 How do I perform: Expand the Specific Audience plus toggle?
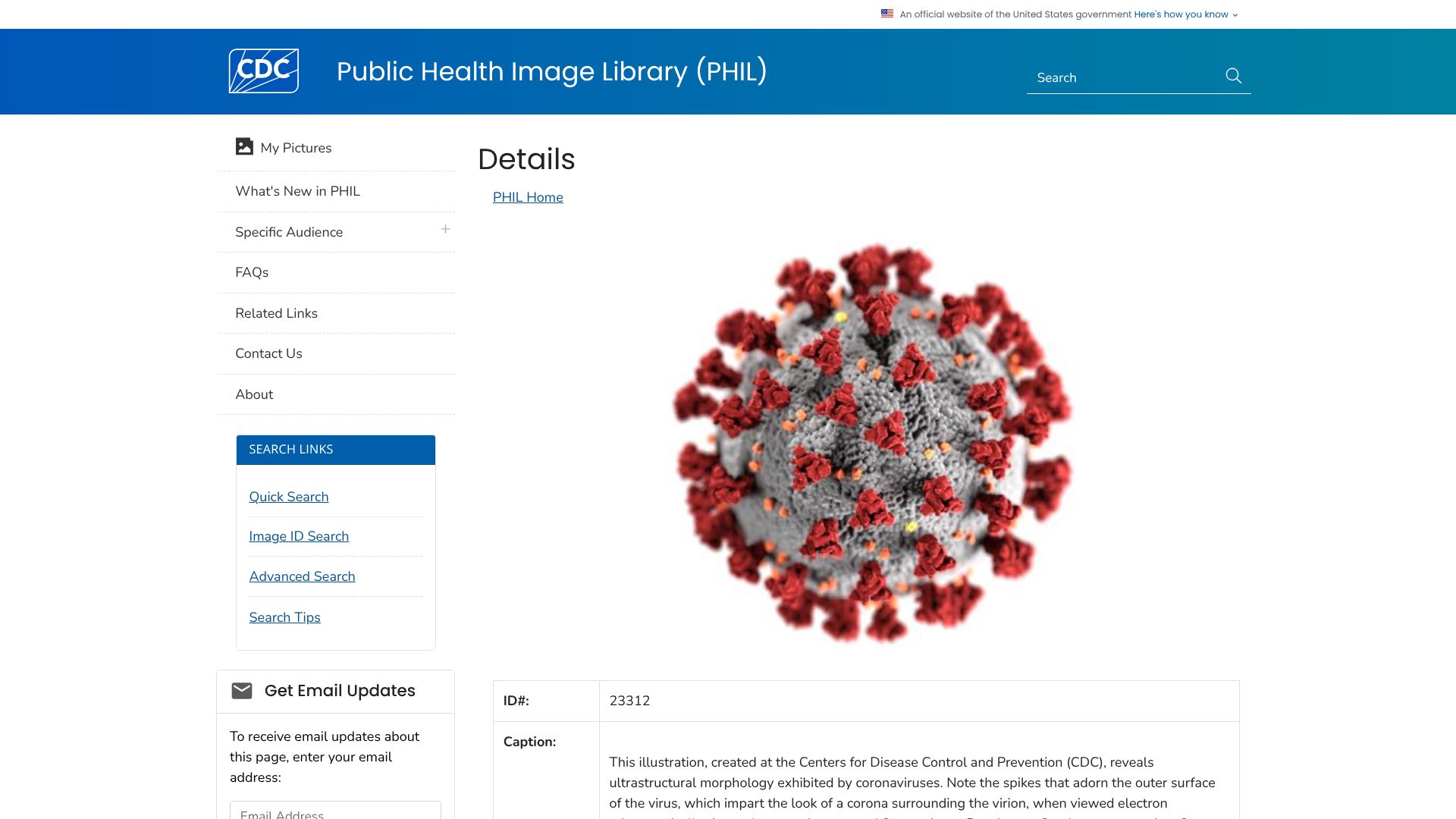pos(446,229)
